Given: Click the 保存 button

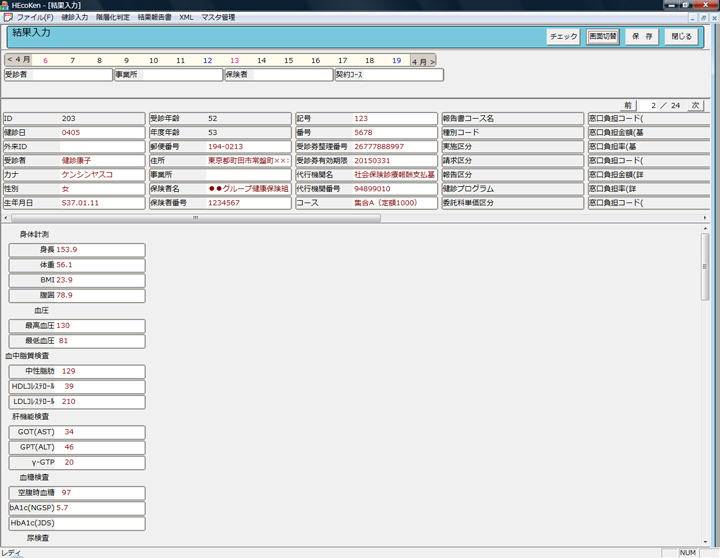Looking at the screenshot, I should [x=641, y=37].
